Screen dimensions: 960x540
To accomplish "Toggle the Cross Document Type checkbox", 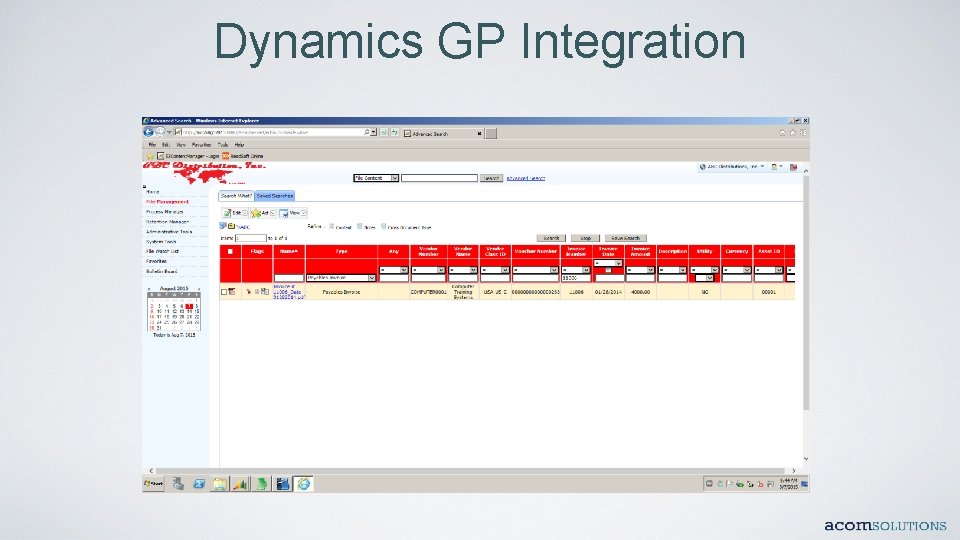I will pyautogui.click(x=383, y=227).
